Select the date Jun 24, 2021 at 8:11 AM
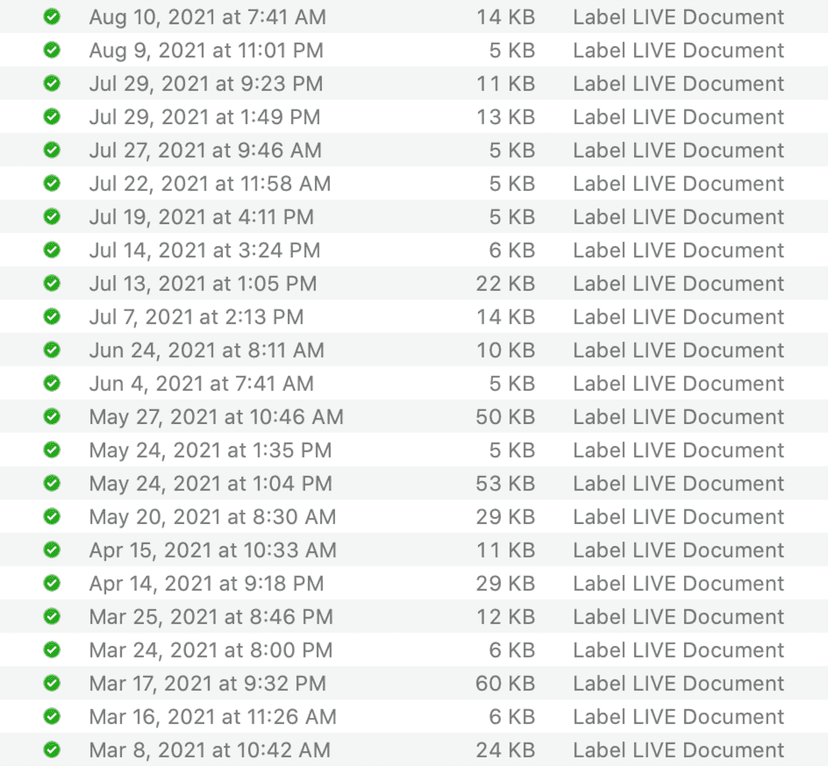Screen dimensions: 828x766 coord(206,351)
